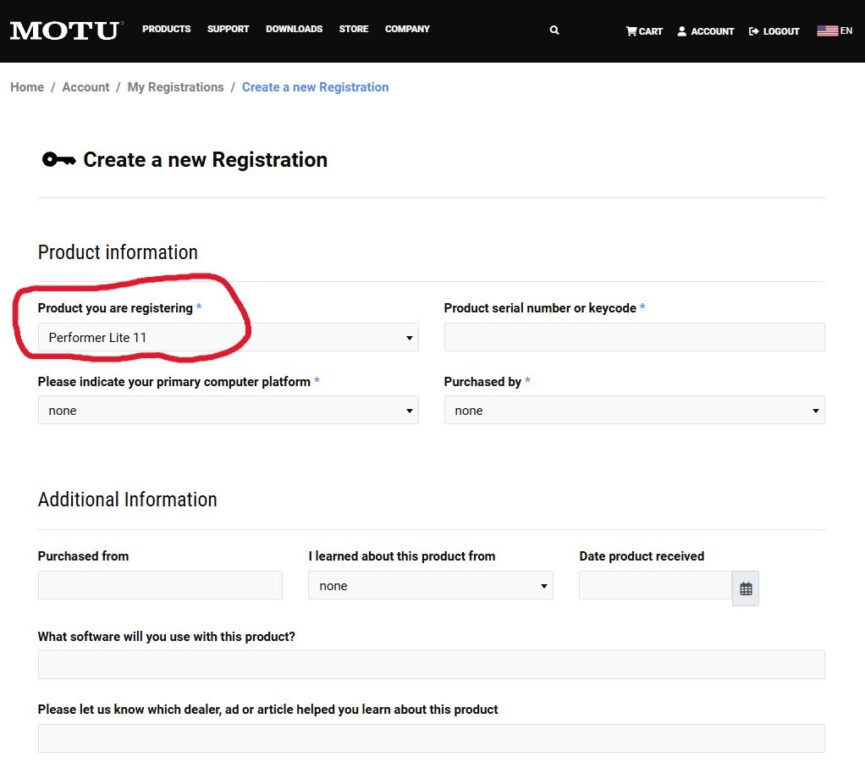Open the shopping cart
The image size is (865, 768).
point(644,31)
